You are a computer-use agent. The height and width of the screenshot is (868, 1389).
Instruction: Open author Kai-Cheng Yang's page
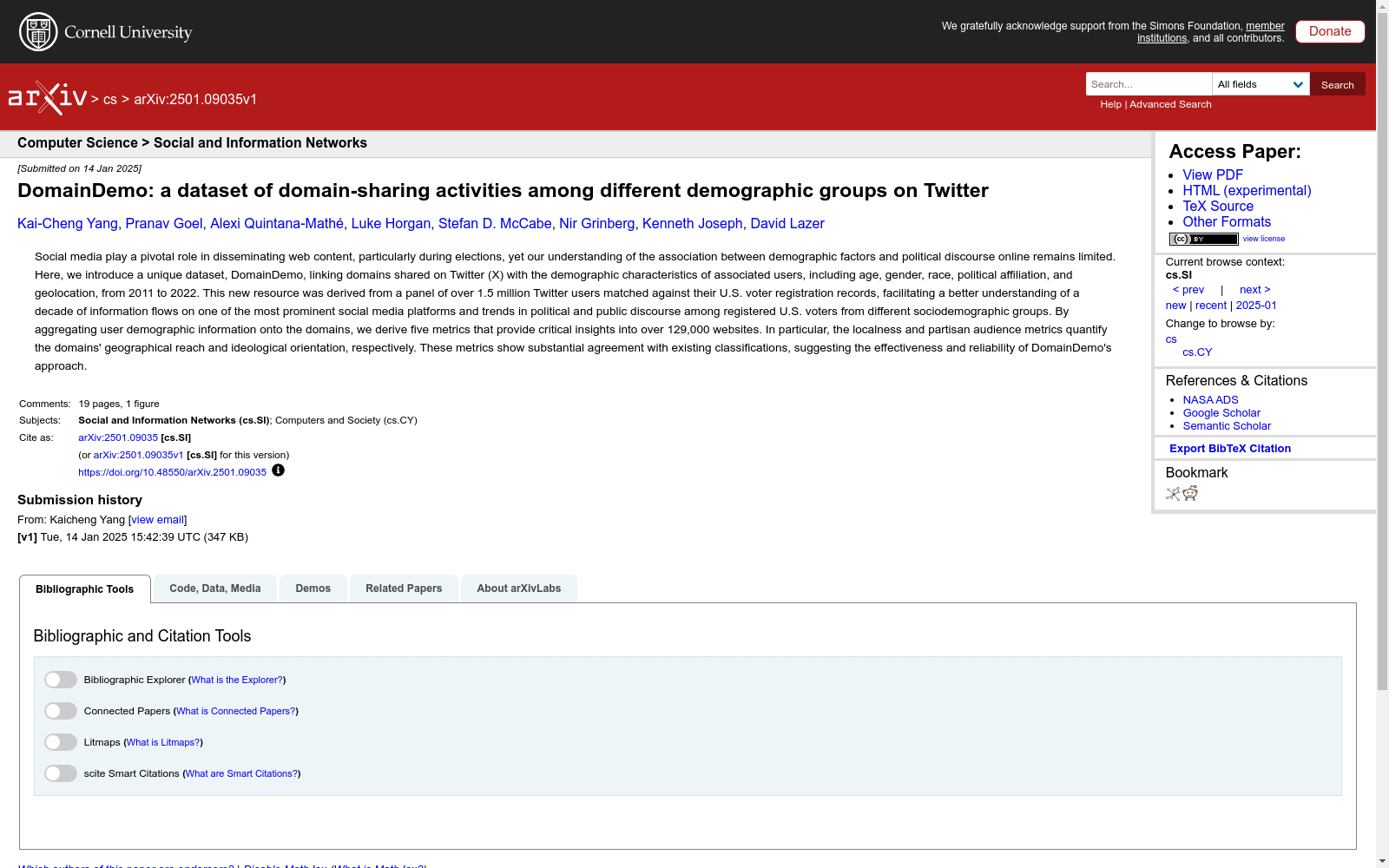[x=68, y=224]
